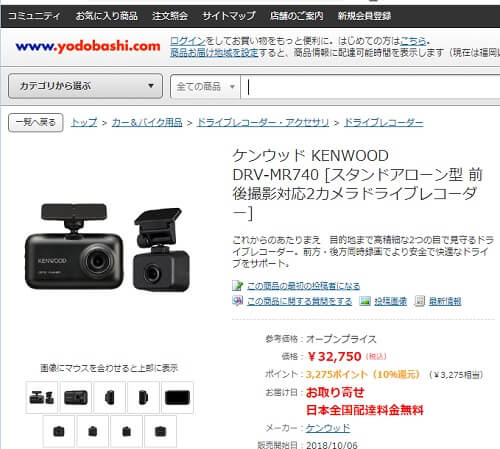Open 店舗のご案内 in the top bar
500x449 pixels.
tap(296, 16)
